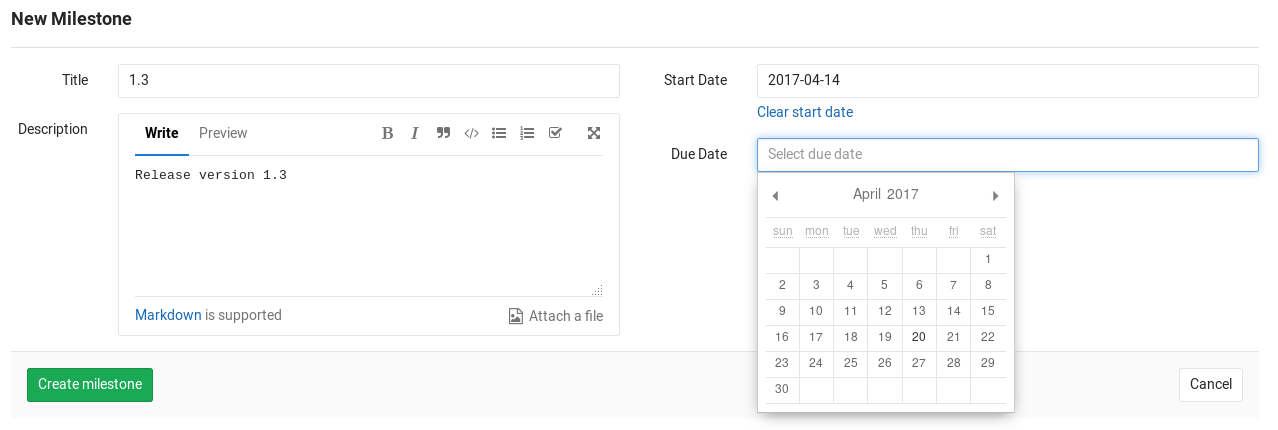This screenshot has height=430, width=1278.
Task: Apply italic formatting in description toolbar
Action: click(415, 133)
